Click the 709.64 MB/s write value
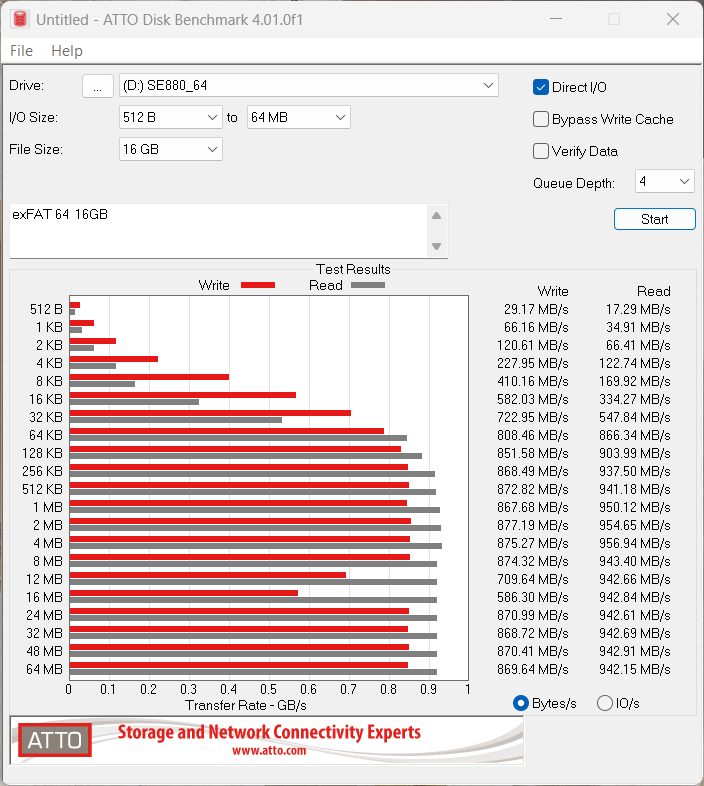Screen dimensions: 704x786 (x=533, y=579)
